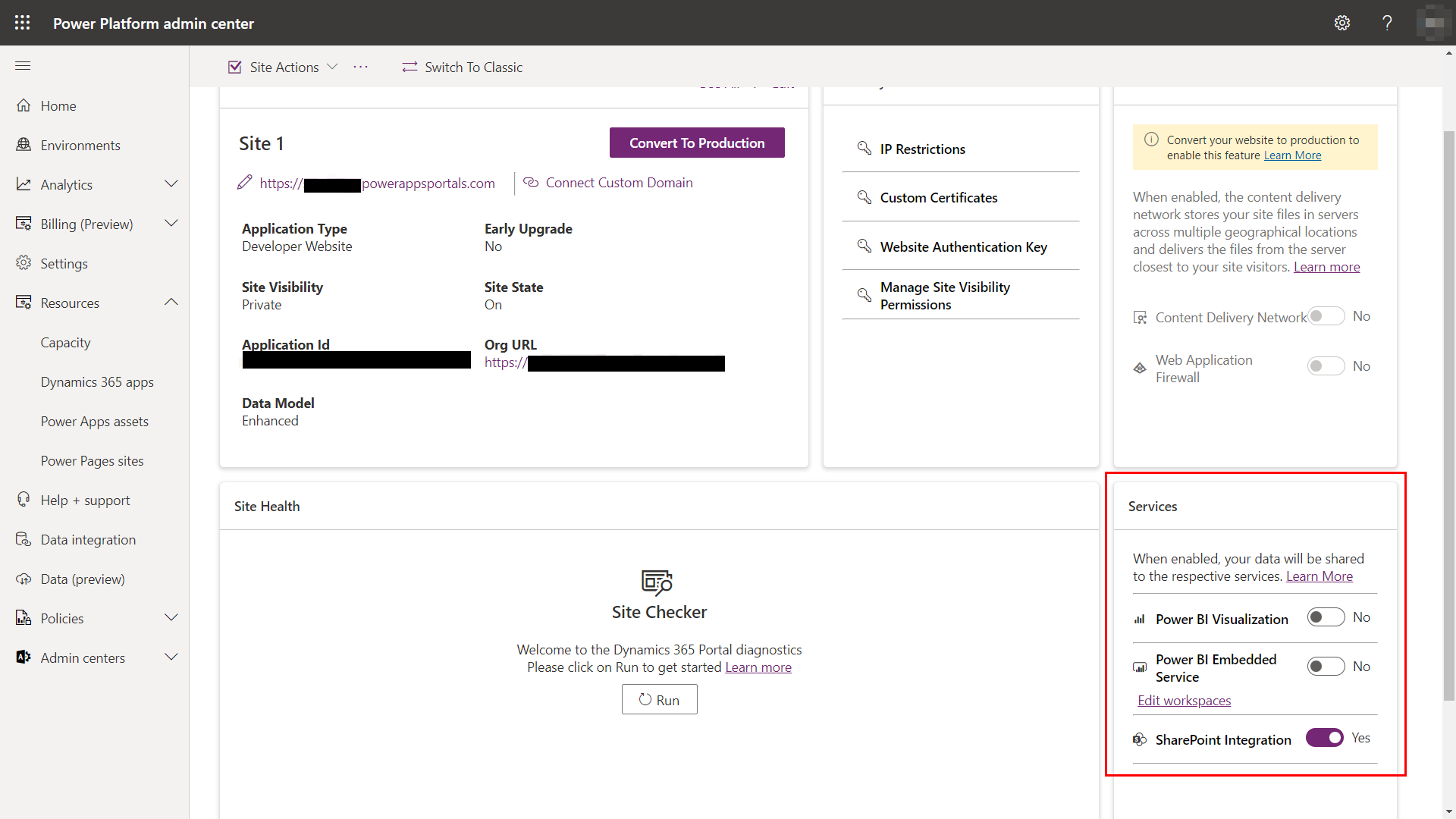
Task: Toggle the Web Application Firewall switch
Action: click(x=1325, y=365)
